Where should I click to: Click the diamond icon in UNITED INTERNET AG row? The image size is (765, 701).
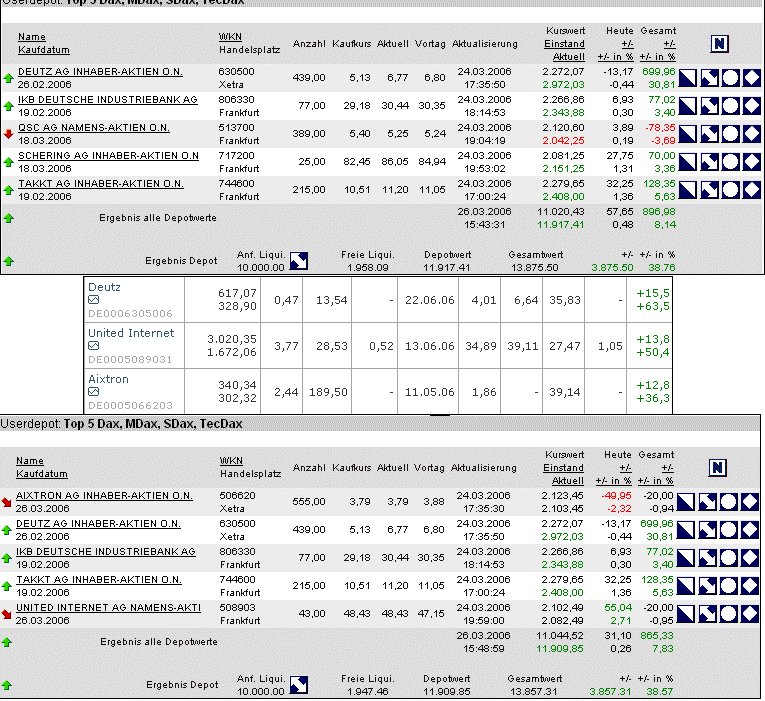tap(750, 614)
